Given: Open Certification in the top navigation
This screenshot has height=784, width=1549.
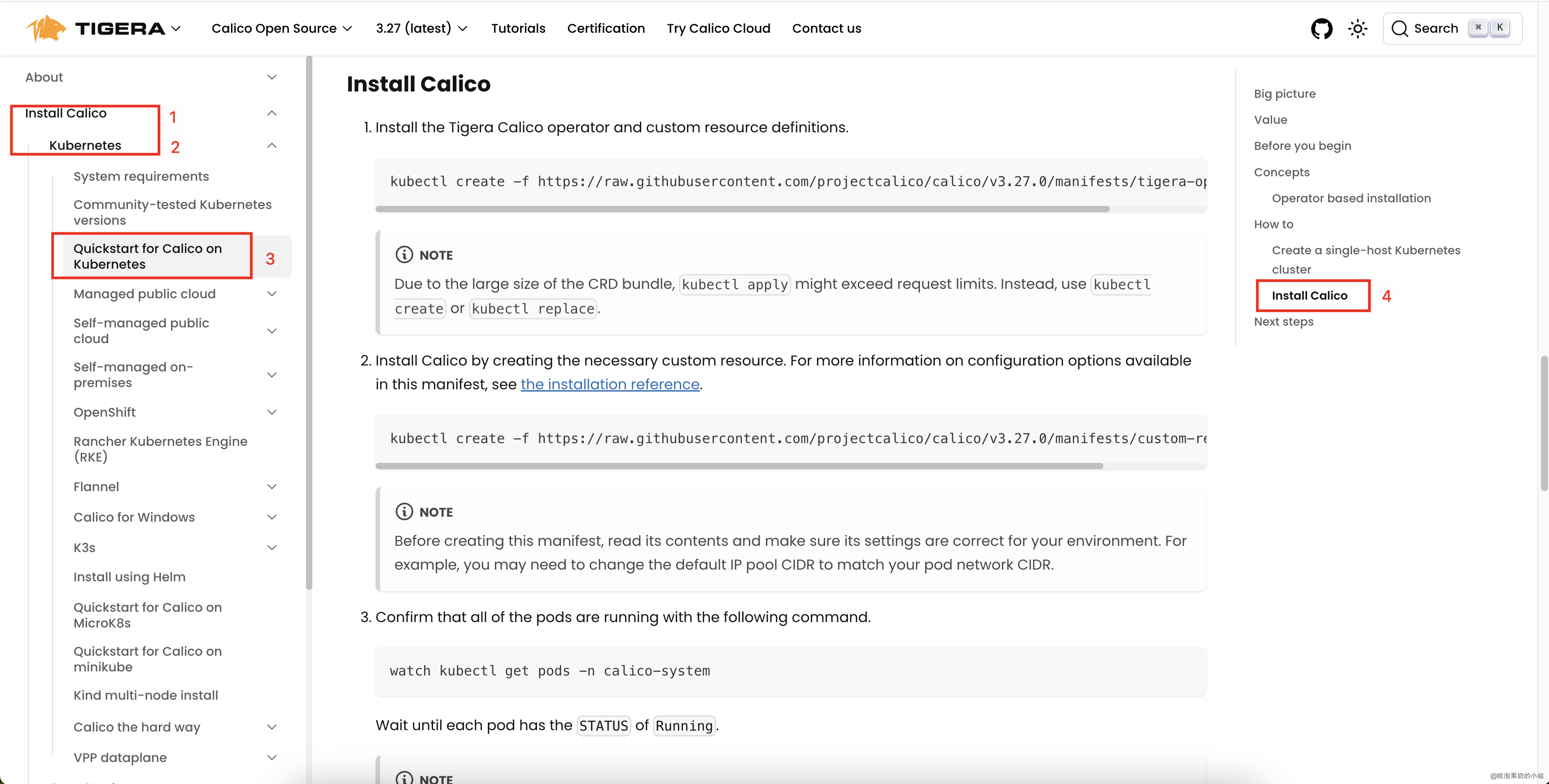Looking at the screenshot, I should coord(605,28).
